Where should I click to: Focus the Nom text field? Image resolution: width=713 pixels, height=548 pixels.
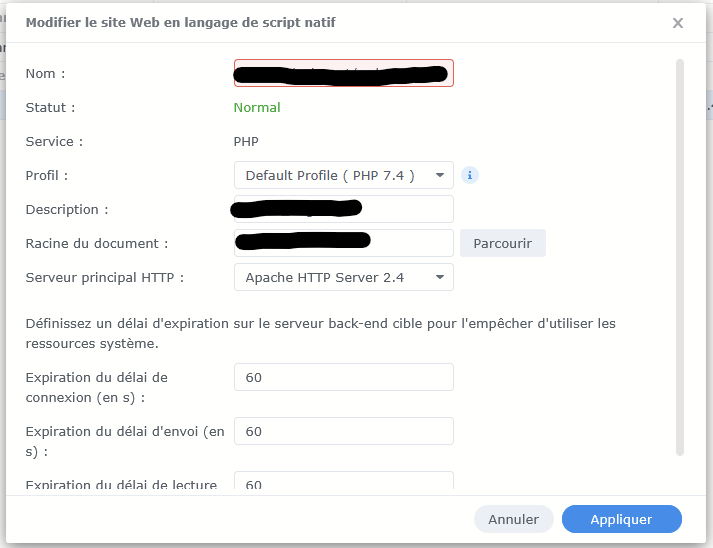(x=343, y=73)
